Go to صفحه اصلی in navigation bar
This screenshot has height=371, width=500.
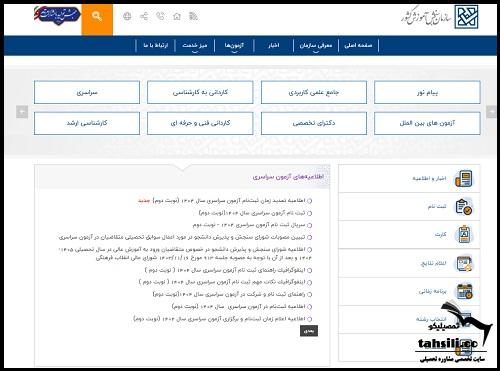click(x=358, y=45)
